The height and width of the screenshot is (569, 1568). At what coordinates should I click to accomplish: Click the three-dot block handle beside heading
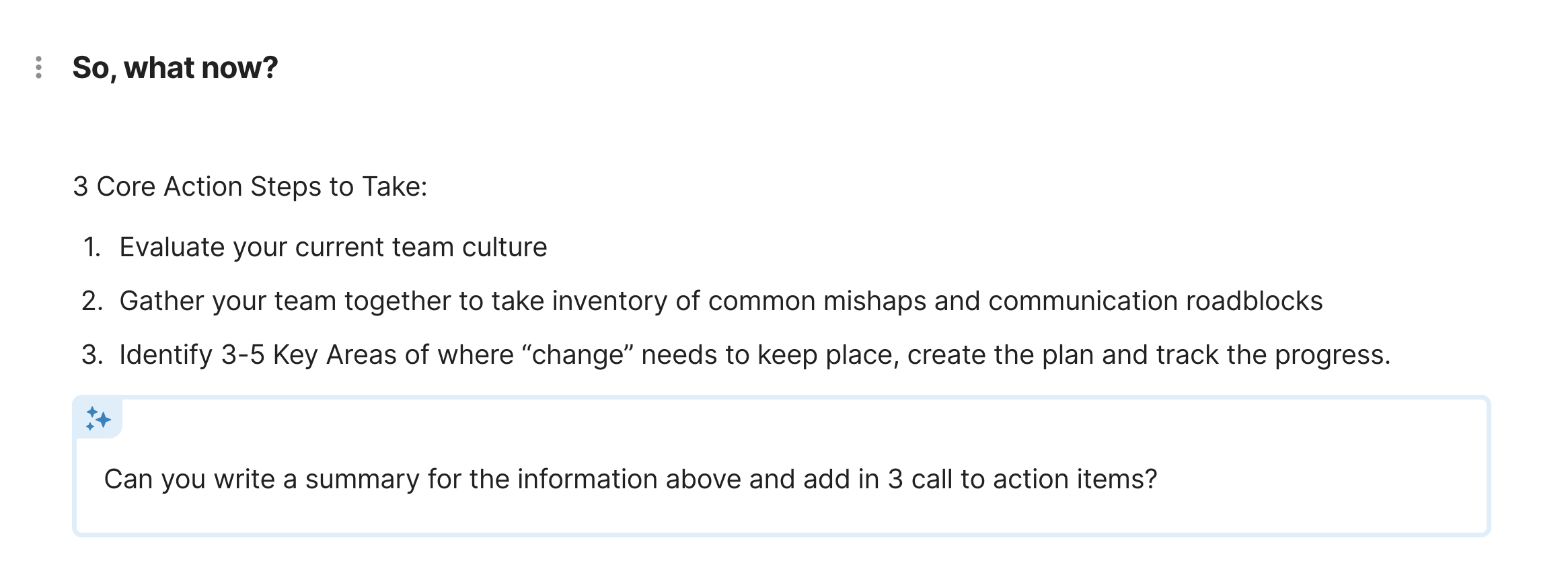[39, 67]
